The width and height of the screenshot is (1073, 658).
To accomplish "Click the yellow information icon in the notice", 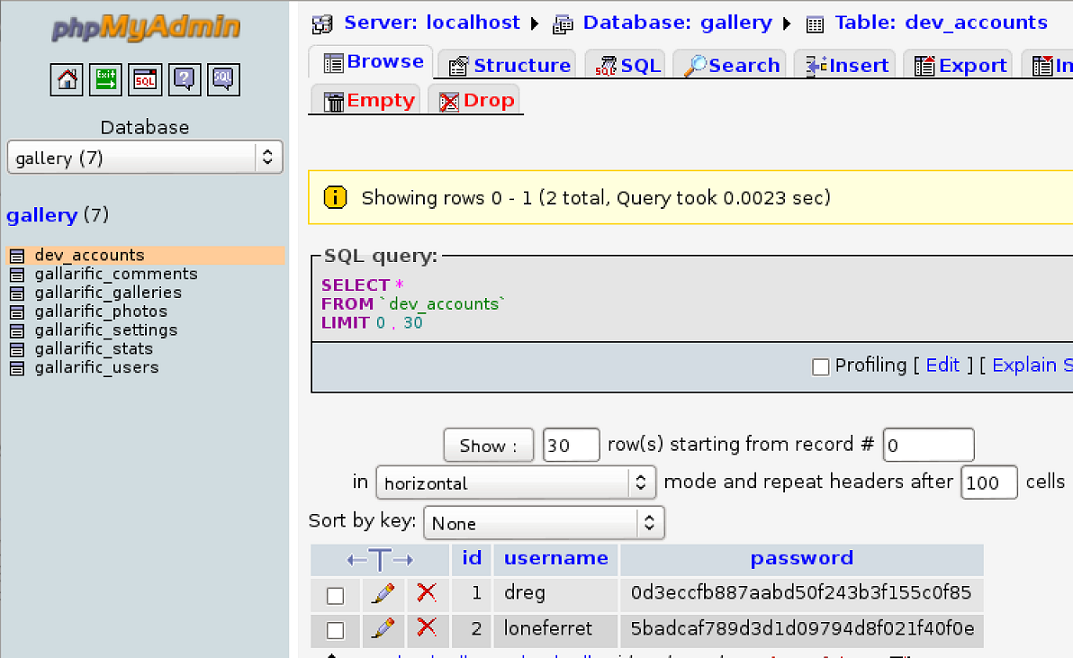I will (x=335, y=198).
